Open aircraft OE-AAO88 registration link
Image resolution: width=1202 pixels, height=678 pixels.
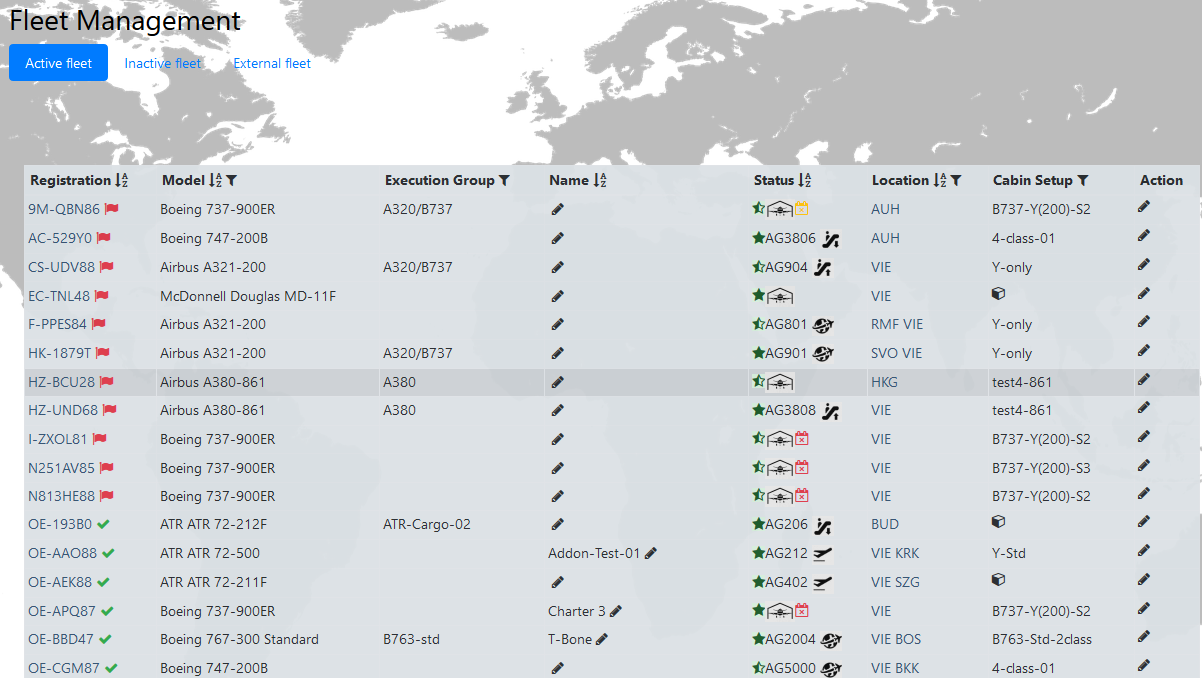63,553
